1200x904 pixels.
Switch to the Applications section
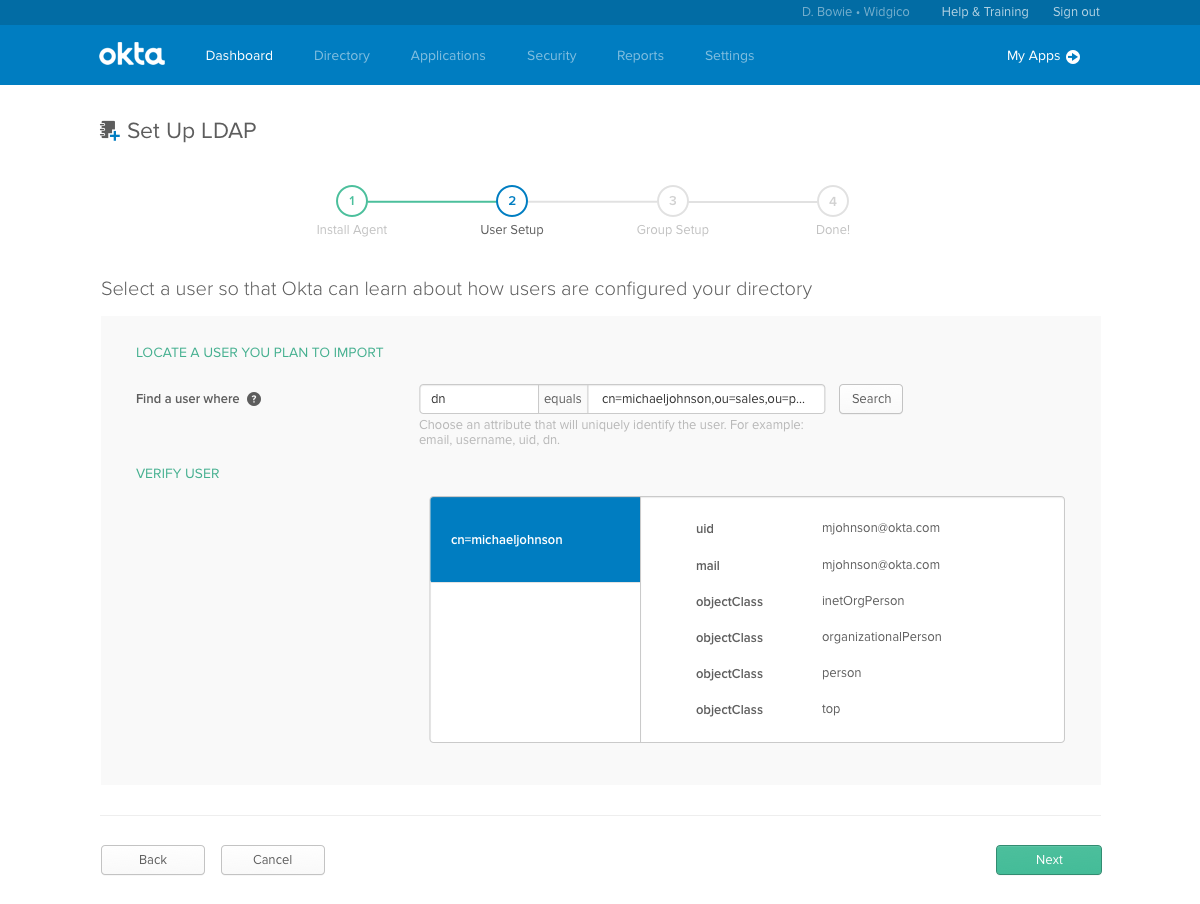[447, 55]
